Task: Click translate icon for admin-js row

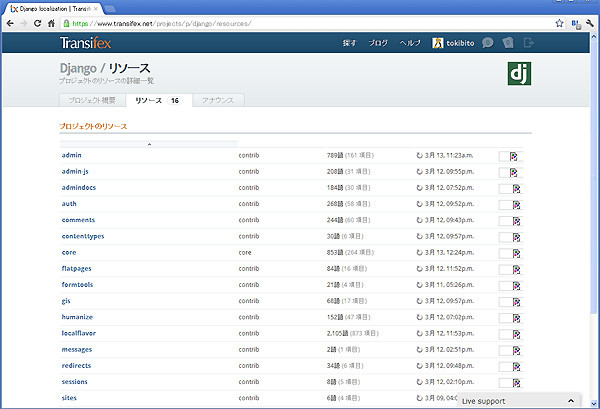Action: tap(513, 173)
